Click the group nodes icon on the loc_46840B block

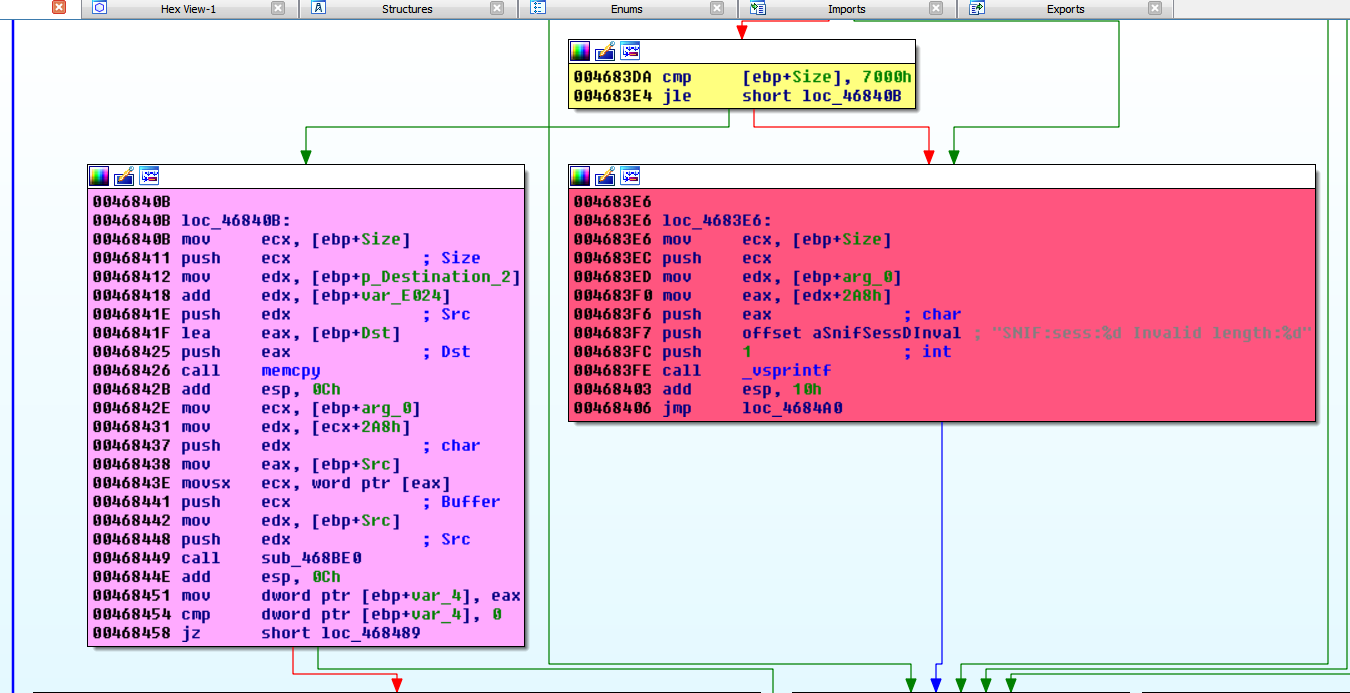pos(149,176)
